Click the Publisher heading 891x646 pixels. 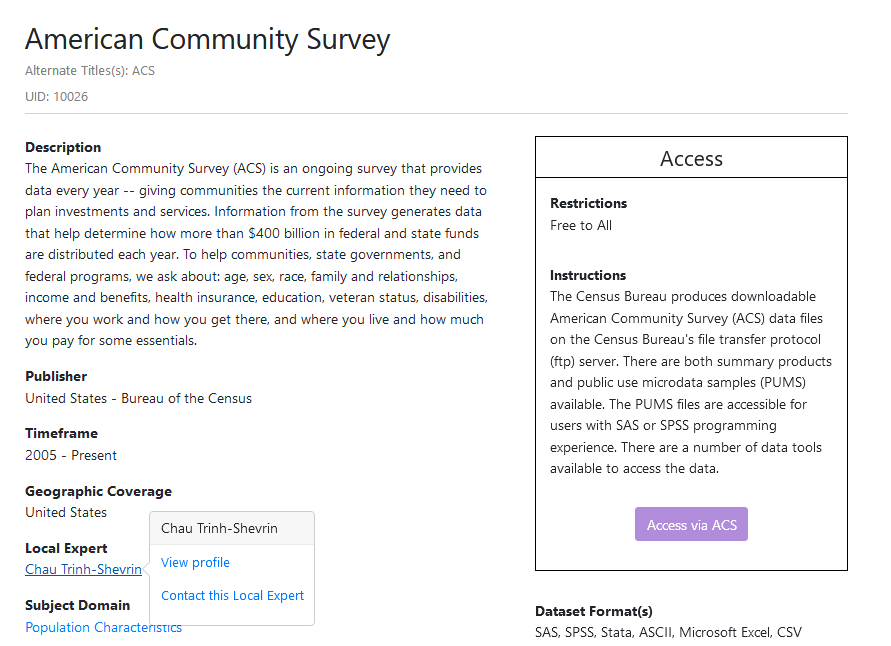pyautogui.click(x=56, y=376)
